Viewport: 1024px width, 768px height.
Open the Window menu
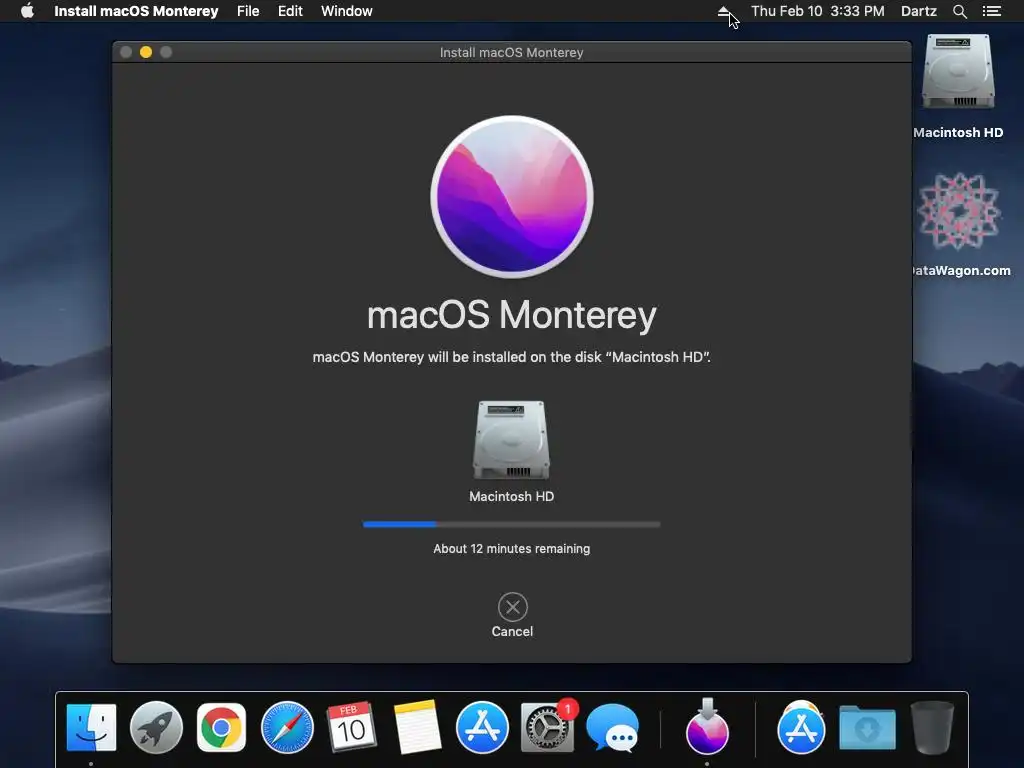coord(347,11)
